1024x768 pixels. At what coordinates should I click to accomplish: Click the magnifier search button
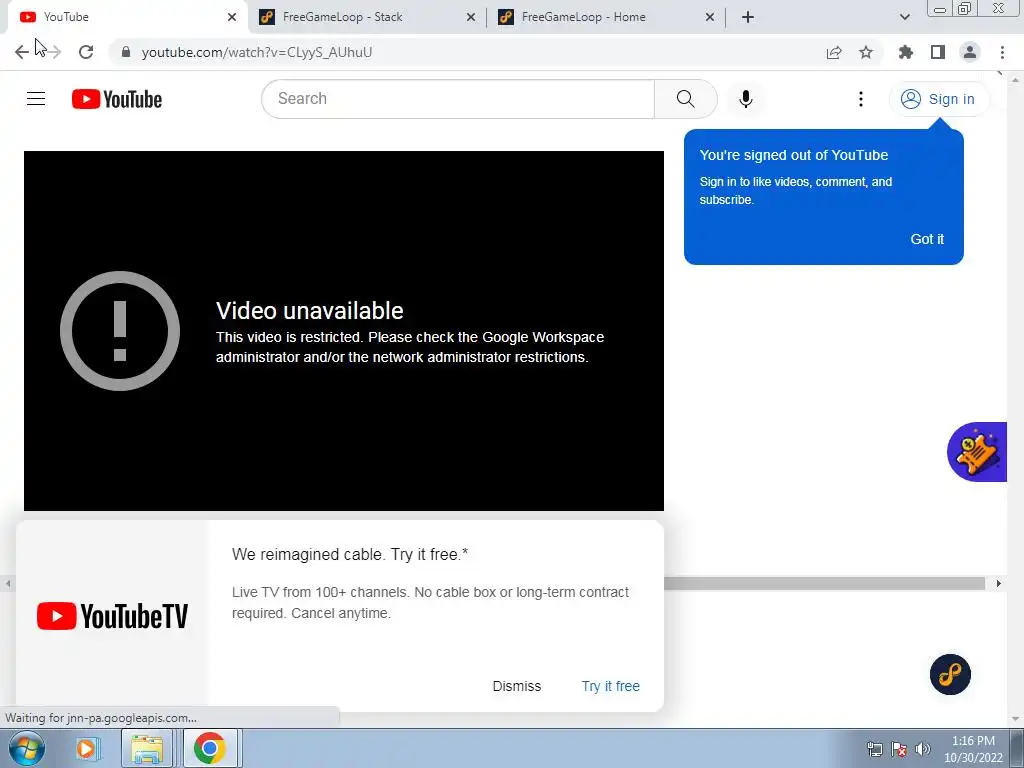[x=685, y=99]
